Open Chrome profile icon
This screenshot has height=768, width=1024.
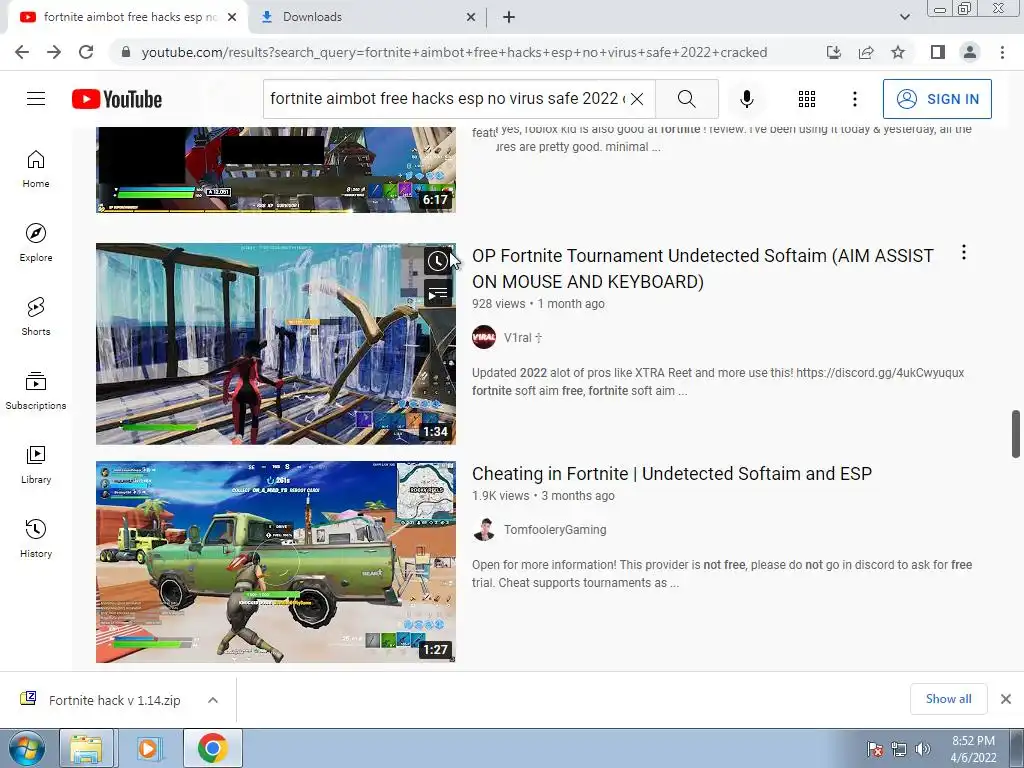coord(970,52)
